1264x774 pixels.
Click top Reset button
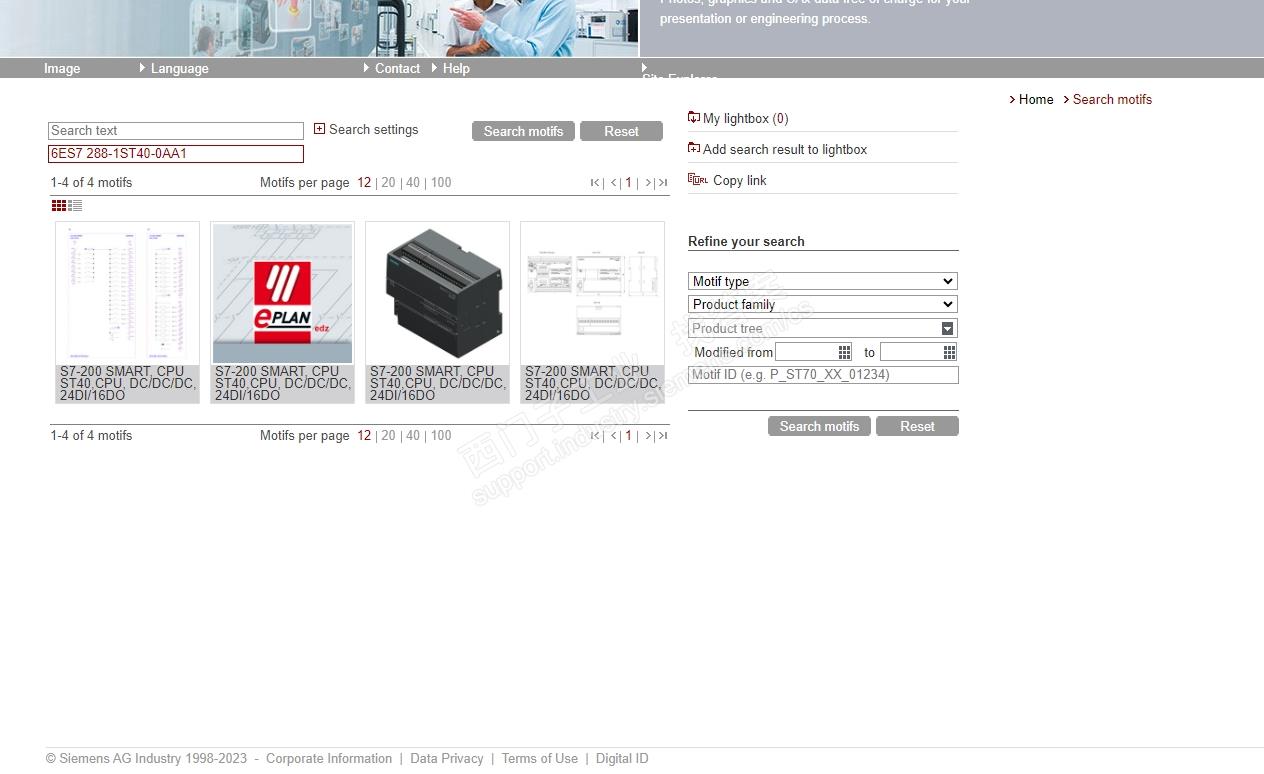pos(621,131)
